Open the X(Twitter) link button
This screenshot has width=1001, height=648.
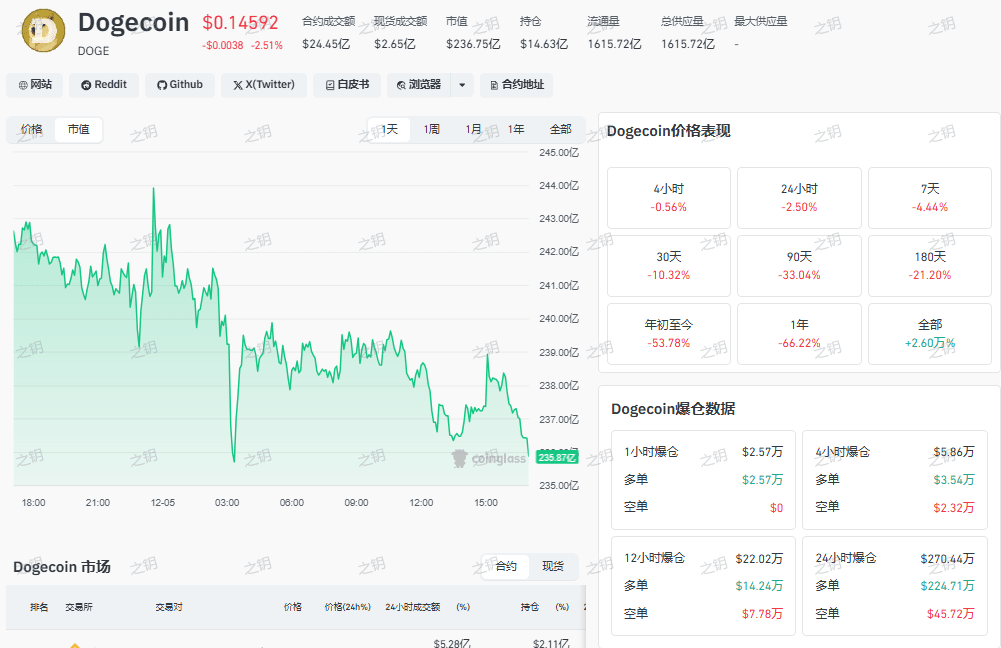point(264,85)
